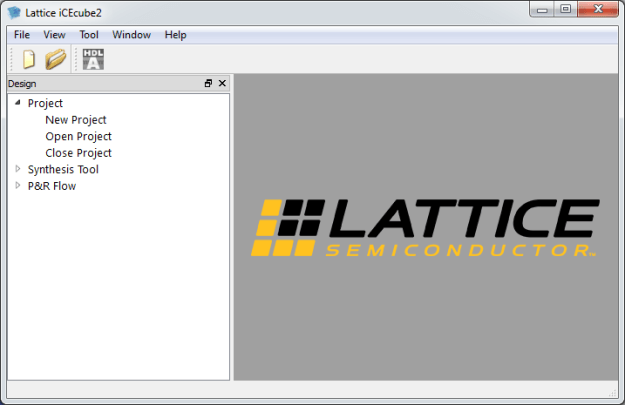Collapse the Project tree node arrow

(18, 102)
